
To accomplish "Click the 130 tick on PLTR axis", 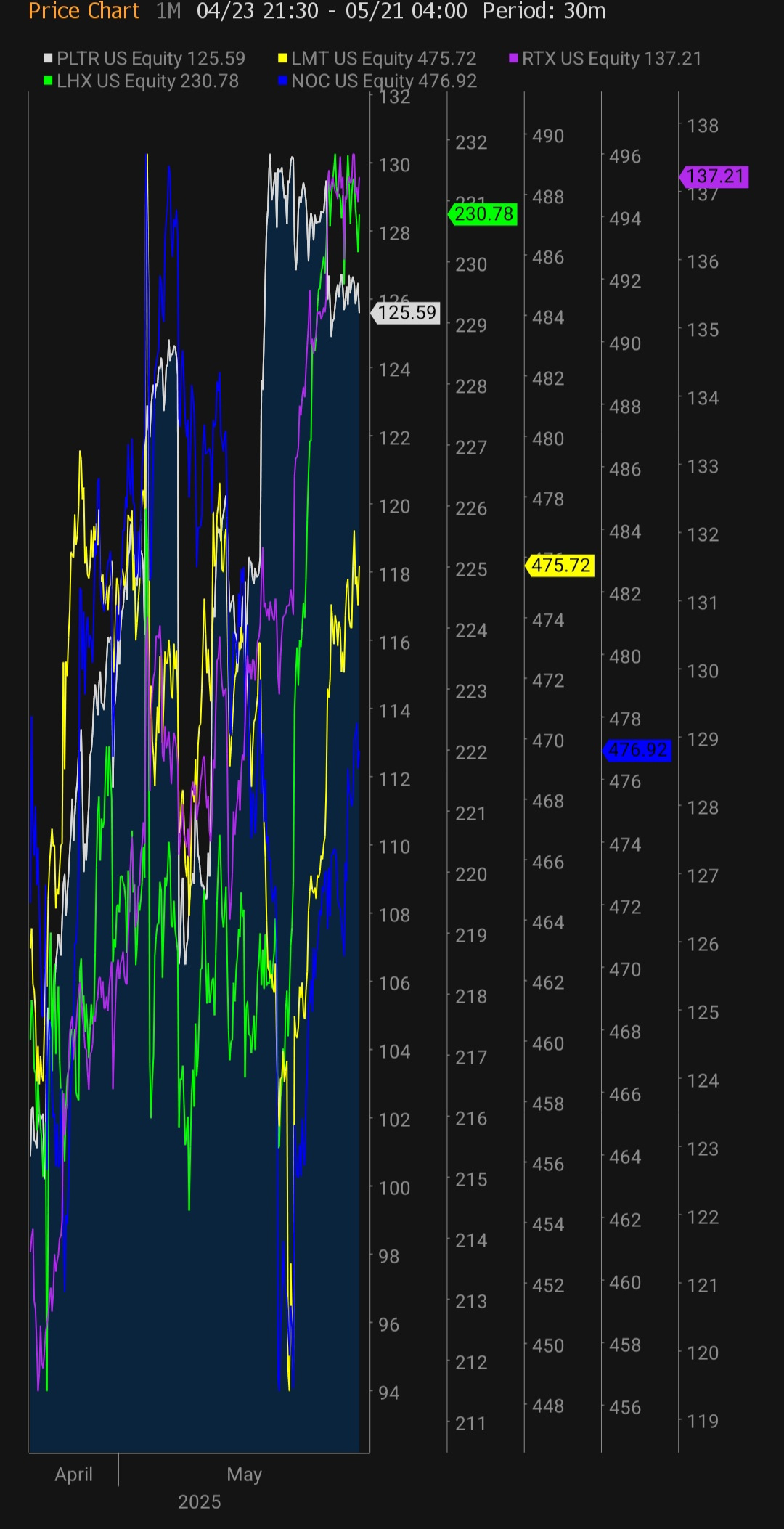I will [394, 166].
